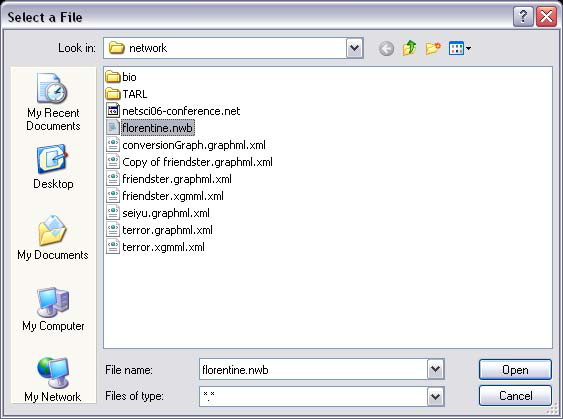Open the My Network places shortcut
Viewport: 563px width, 419px height.
coord(53,380)
